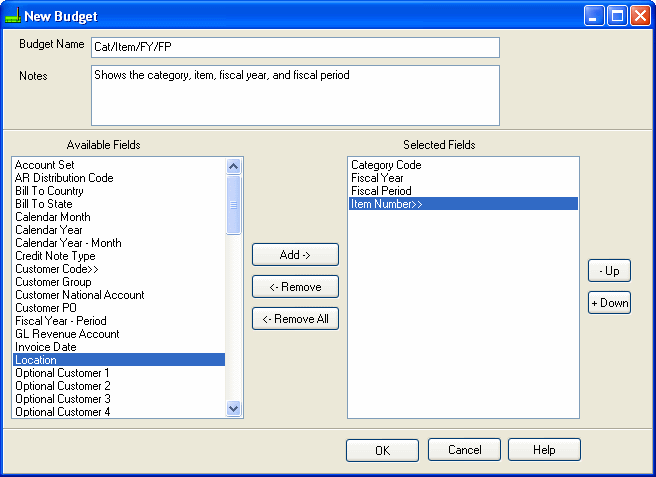Select Category Code in Selected Fields

386,165
